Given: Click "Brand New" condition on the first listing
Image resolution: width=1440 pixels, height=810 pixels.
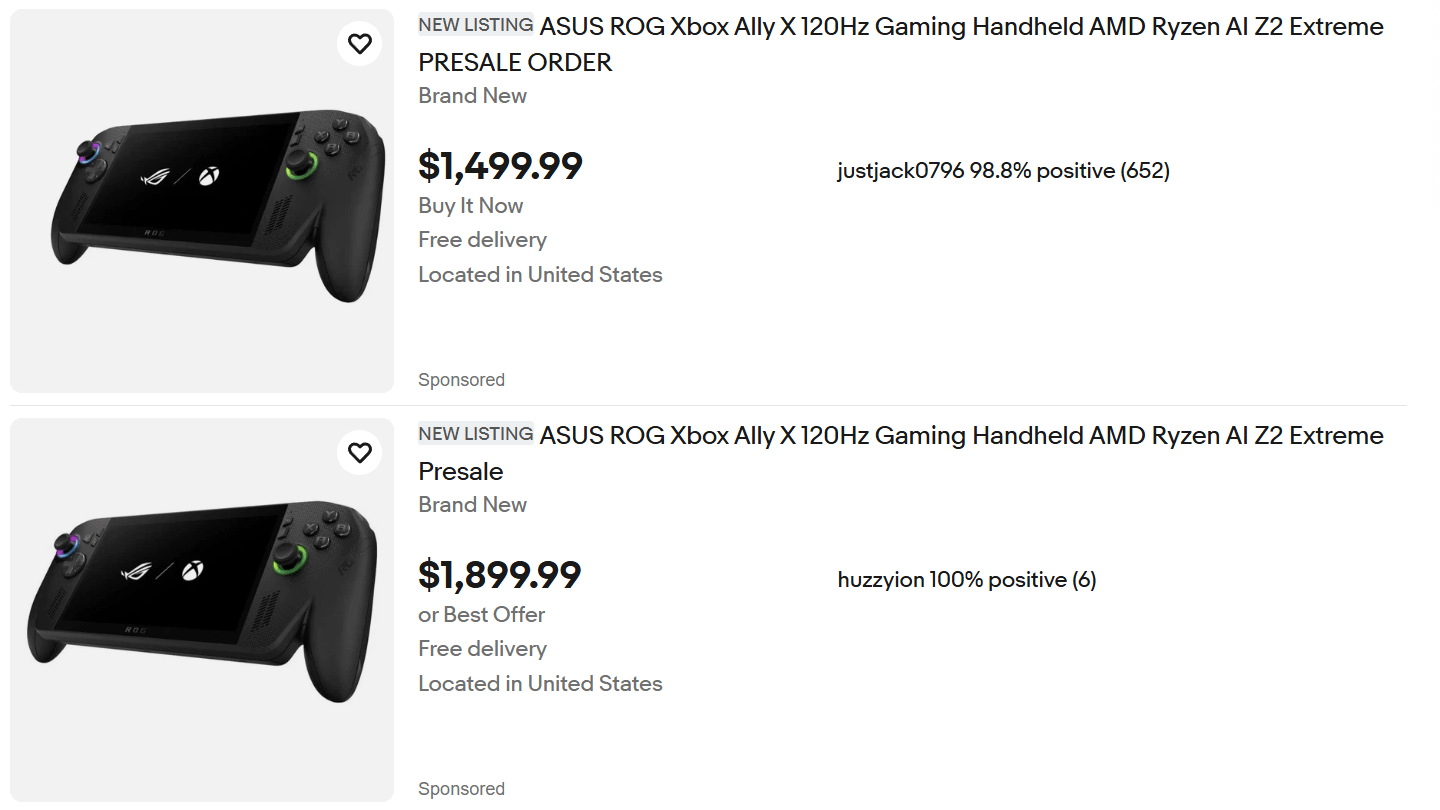Looking at the screenshot, I should pyautogui.click(x=472, y=96).
